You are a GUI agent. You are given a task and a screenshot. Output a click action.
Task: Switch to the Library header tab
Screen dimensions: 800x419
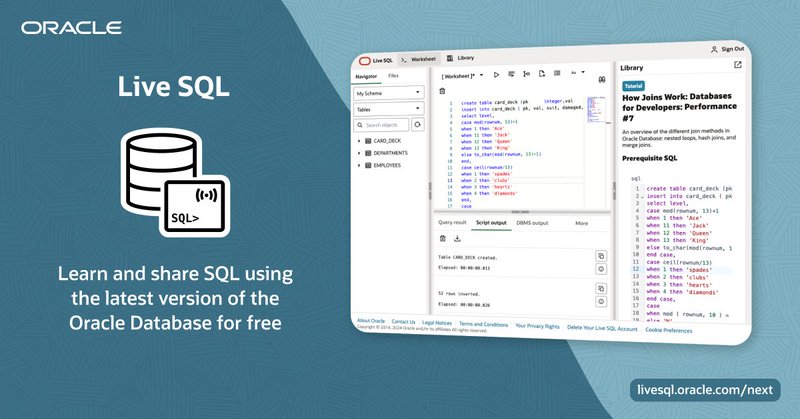point(460,58)
